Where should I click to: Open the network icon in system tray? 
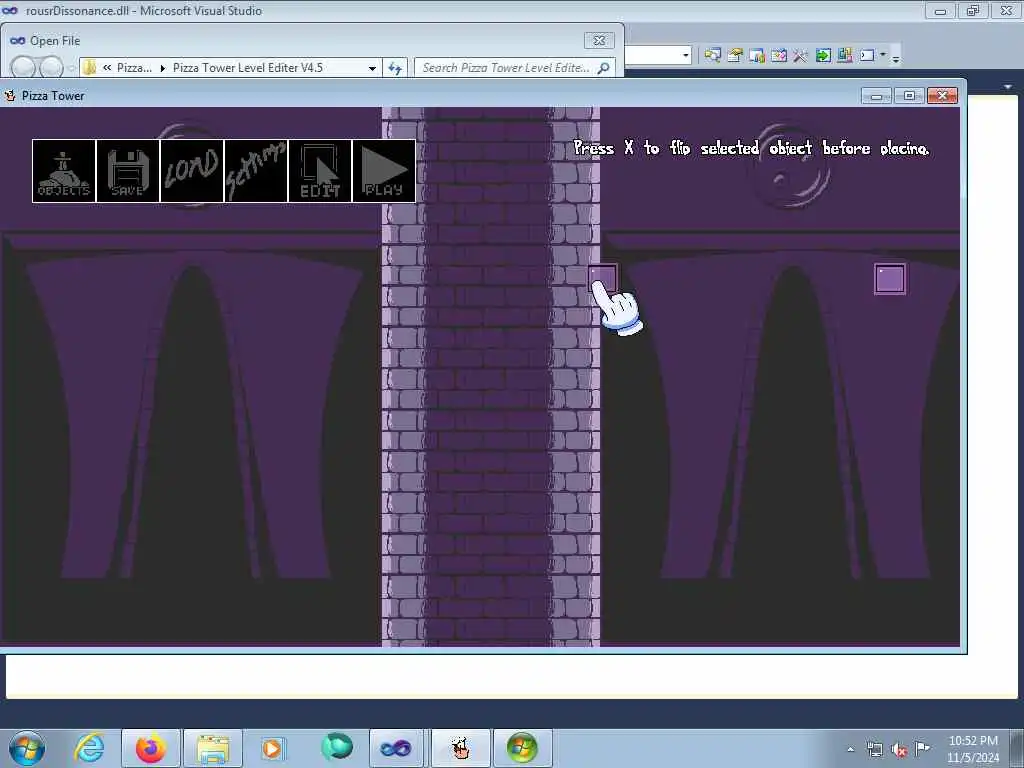click(x=874, y=749)
